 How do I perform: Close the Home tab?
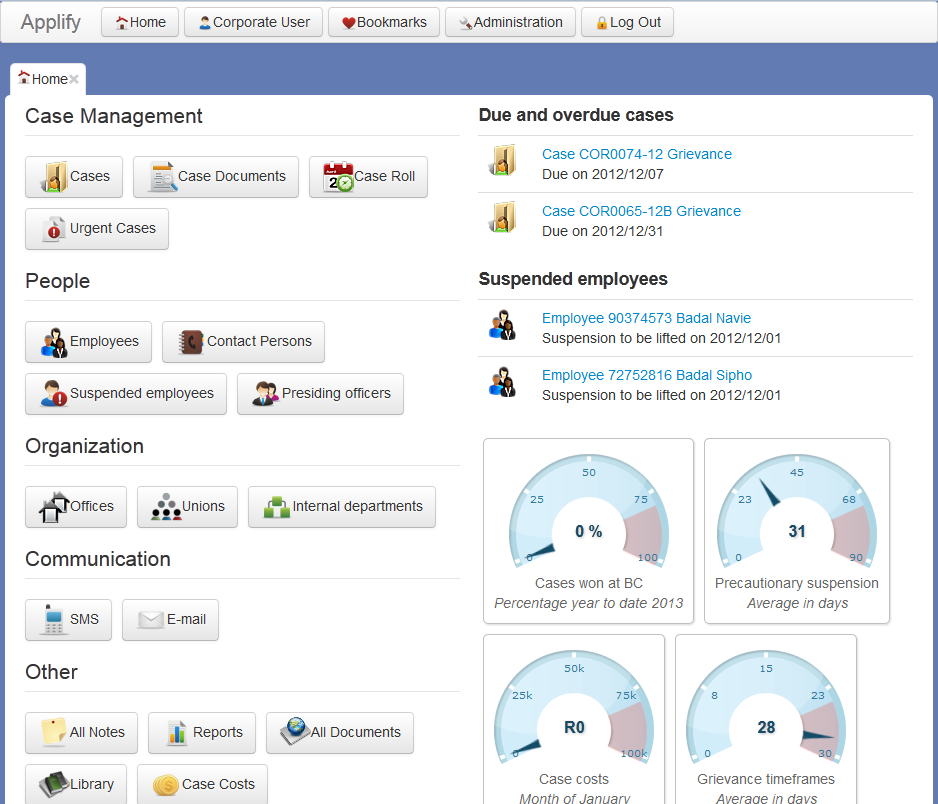pos(74,79)
